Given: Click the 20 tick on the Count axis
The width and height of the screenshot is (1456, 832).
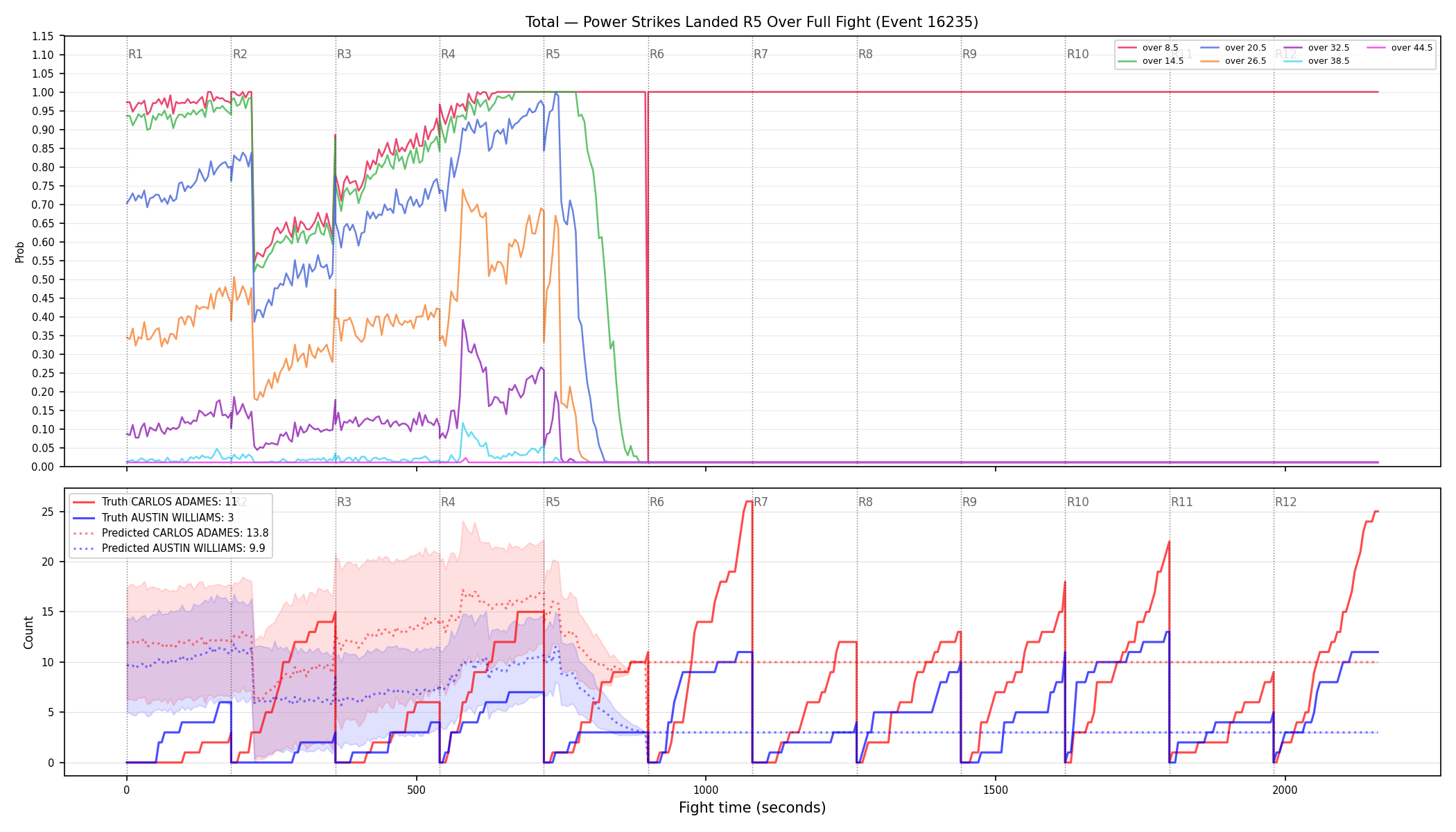Looking at the screenshot, I should [48, 562].
